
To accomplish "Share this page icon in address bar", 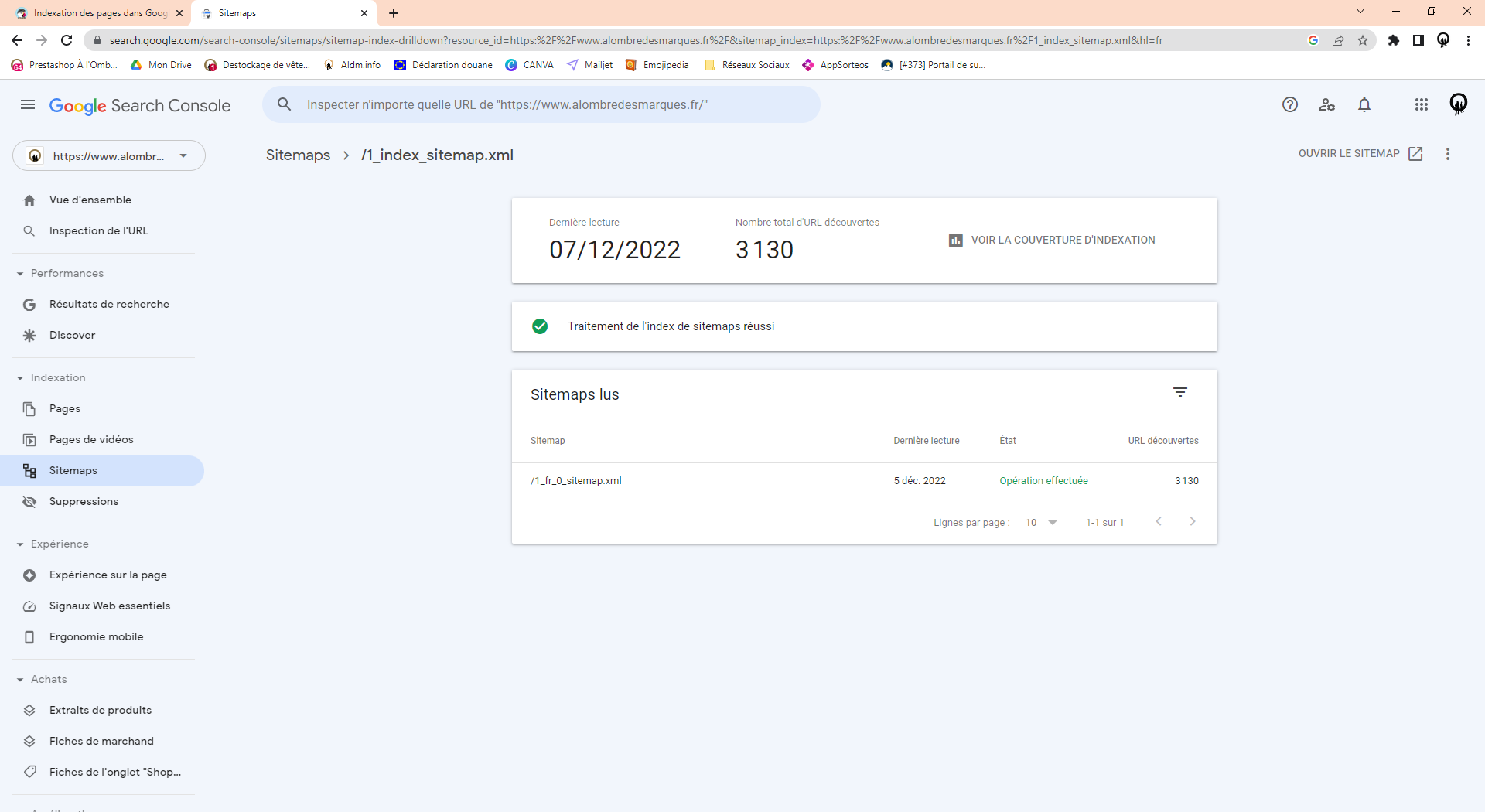I will 1338,40.
